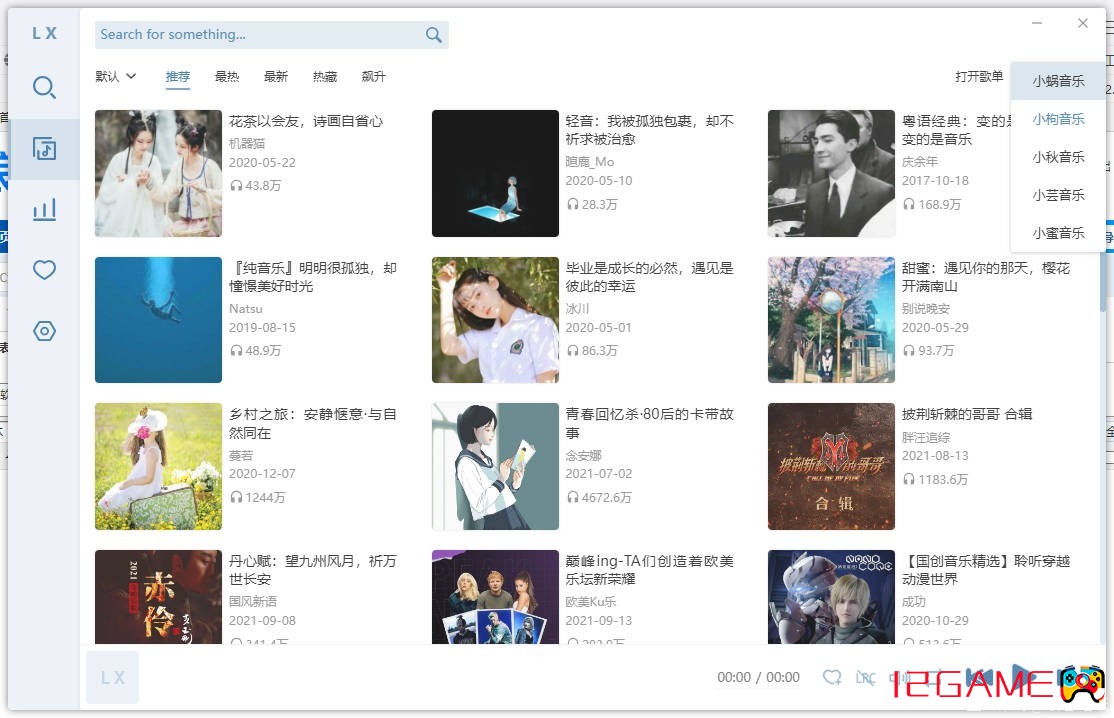Click the volume speaker icon in player bar
This screenshot has width=1114, height=718.
[x=898, y=677]
